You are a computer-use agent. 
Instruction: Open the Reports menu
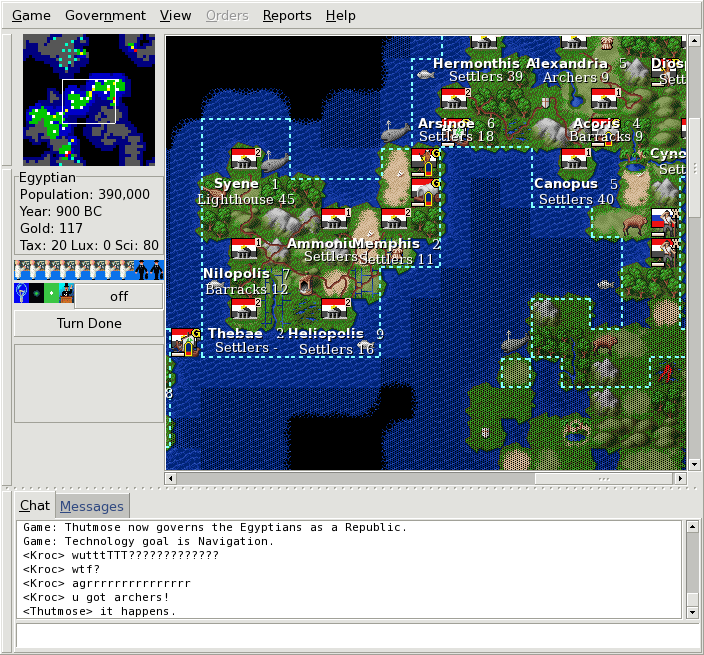click(x=287, y=15)
